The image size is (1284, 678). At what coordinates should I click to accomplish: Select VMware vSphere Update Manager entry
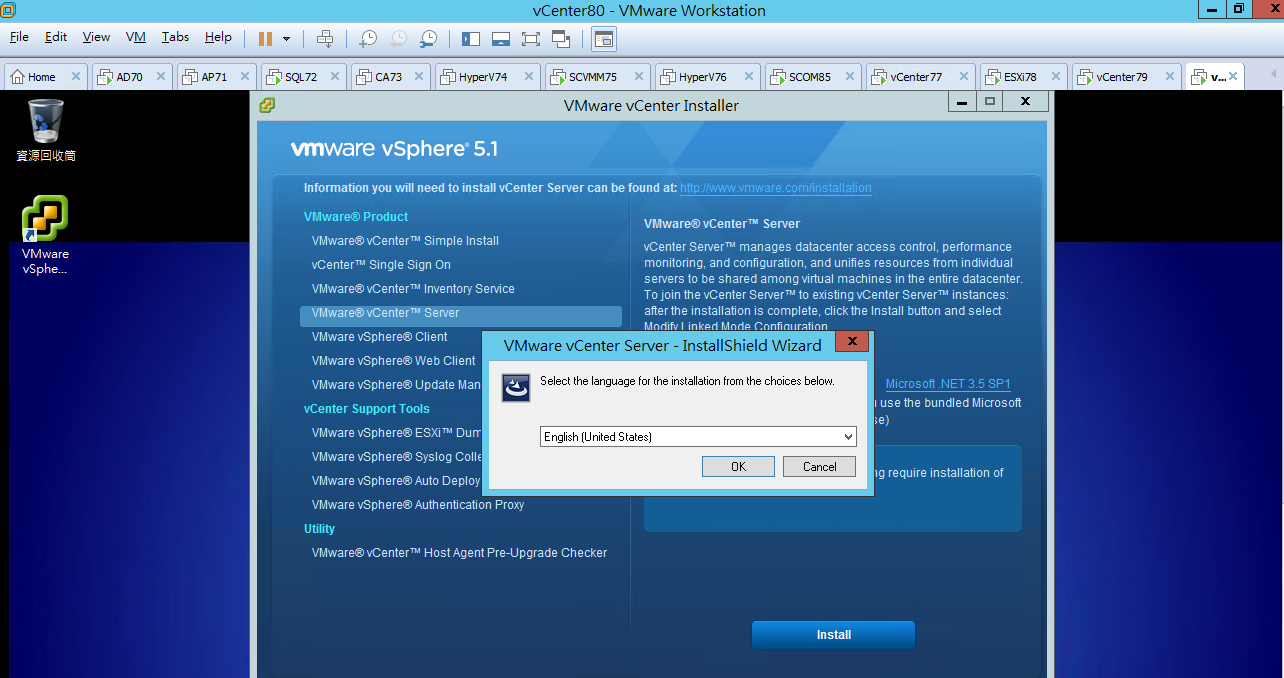coord(396,385)
